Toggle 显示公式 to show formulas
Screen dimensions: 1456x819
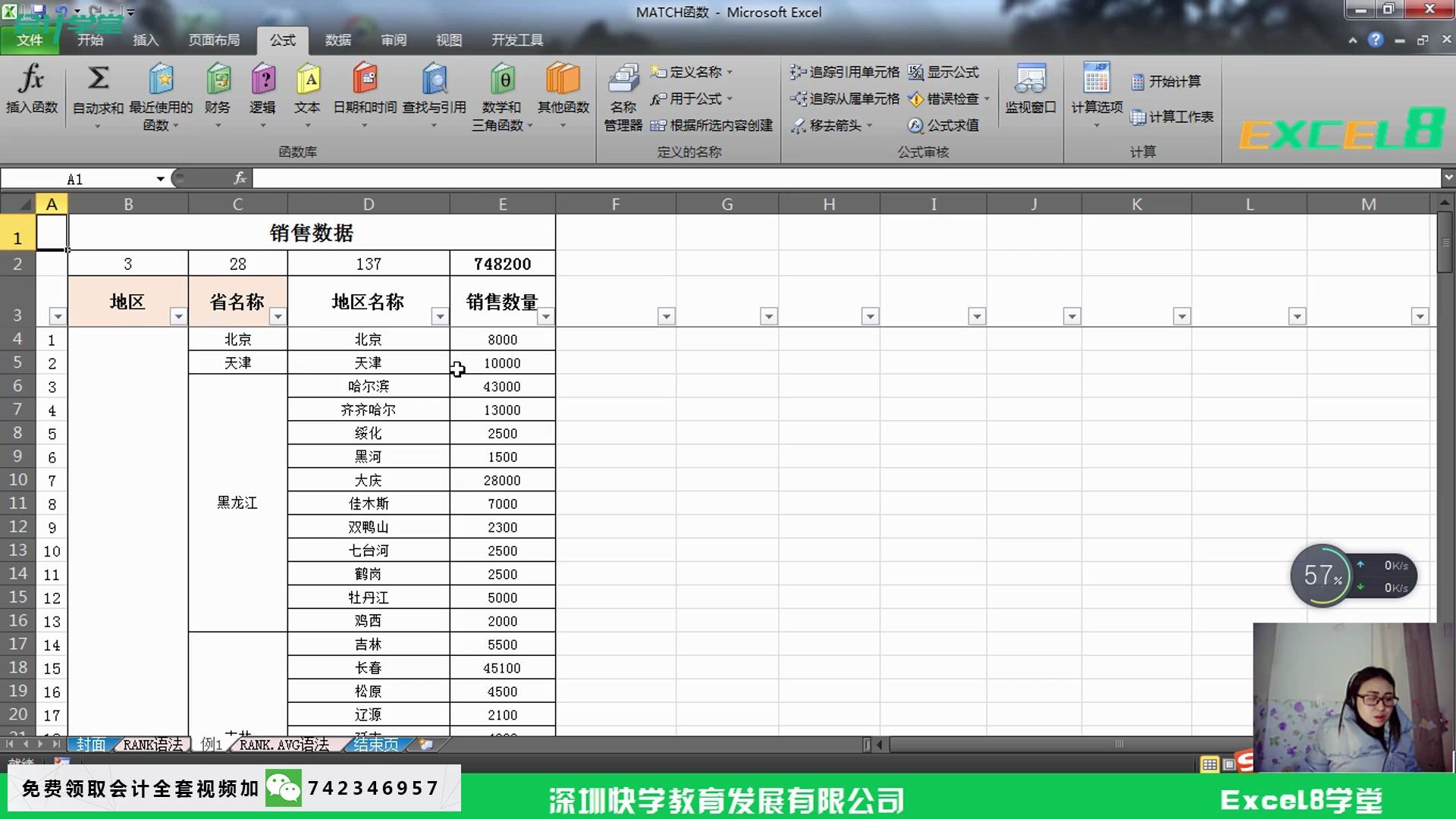click(946, 72)
